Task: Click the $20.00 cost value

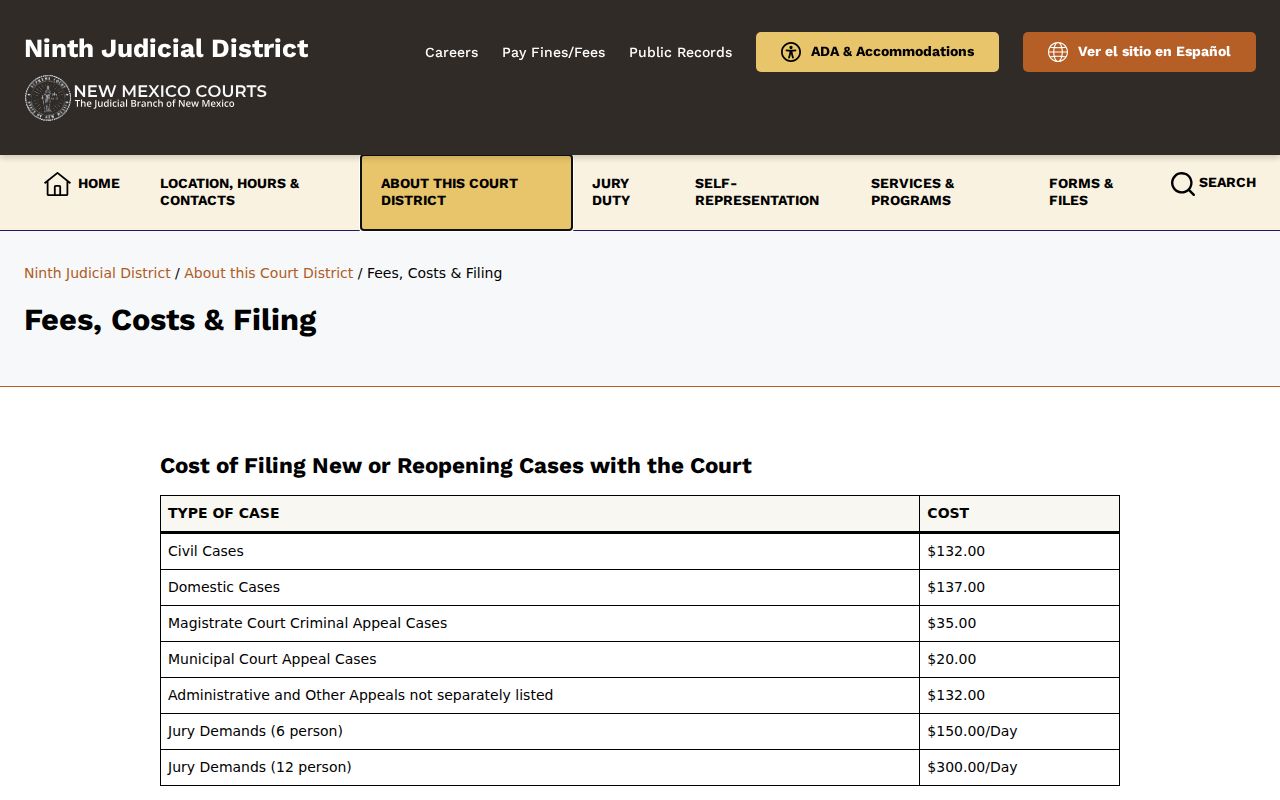Action: tap(952, 659)
